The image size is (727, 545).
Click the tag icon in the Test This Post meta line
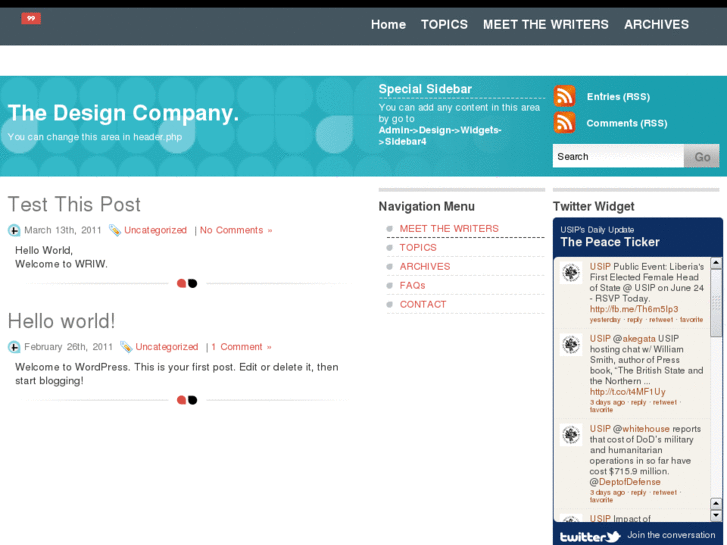(x=115, y=230)
